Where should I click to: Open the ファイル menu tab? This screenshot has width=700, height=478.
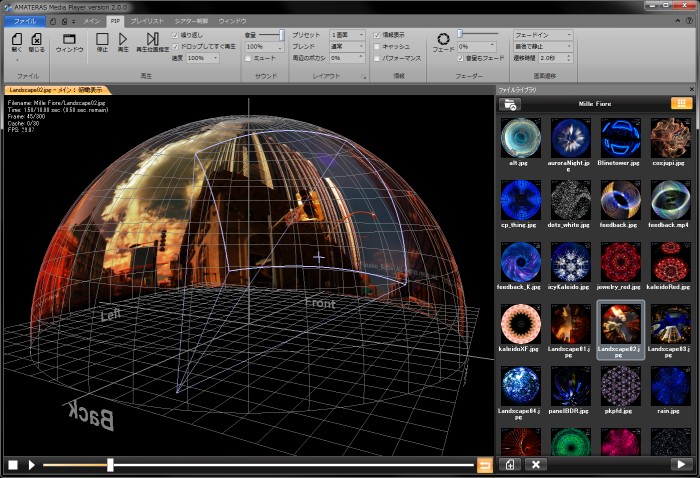(x=25, y=21)
